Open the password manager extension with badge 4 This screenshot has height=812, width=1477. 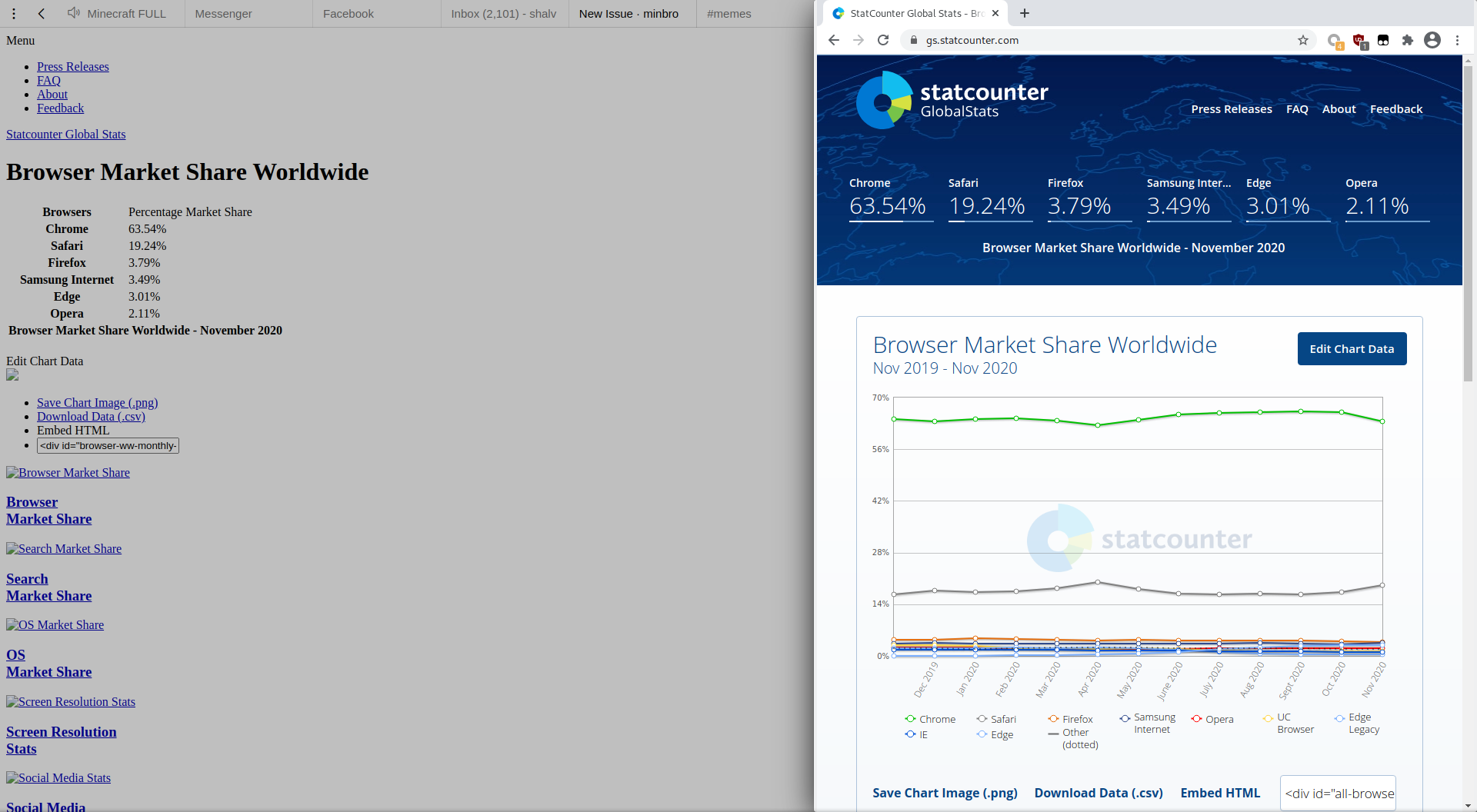click(x=1335, y=40)
